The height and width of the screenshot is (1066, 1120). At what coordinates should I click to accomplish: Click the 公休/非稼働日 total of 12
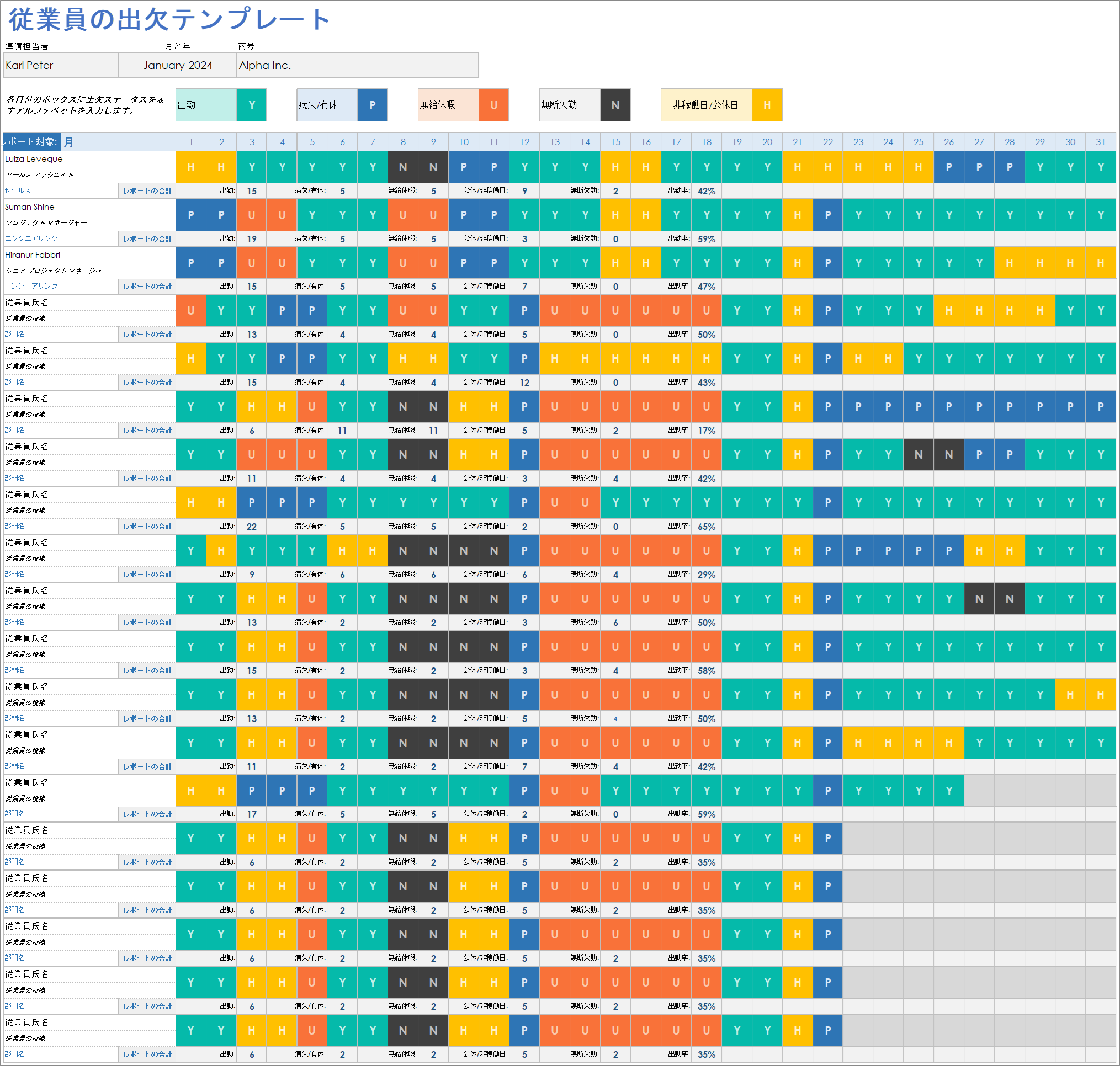[524, 383]
